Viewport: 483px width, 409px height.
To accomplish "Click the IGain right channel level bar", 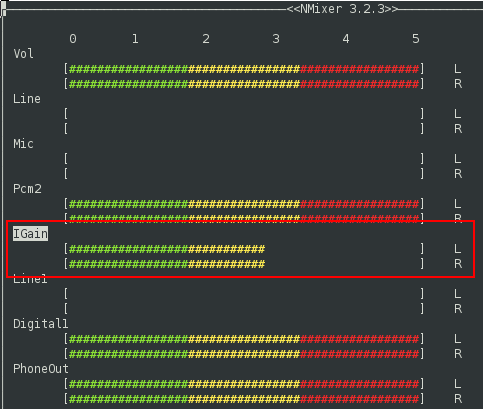I will tap(244, 264).
